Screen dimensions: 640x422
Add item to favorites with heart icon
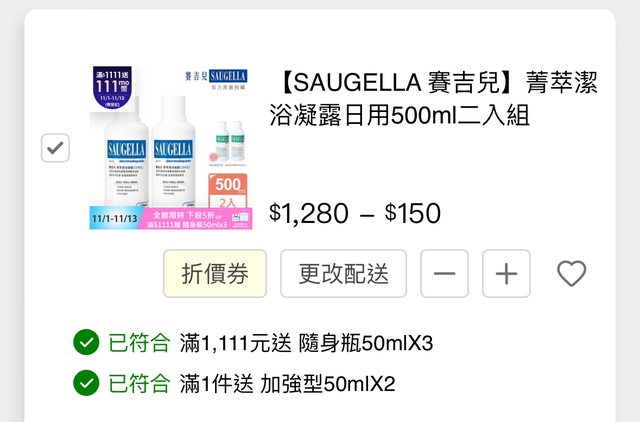point(571,273)
